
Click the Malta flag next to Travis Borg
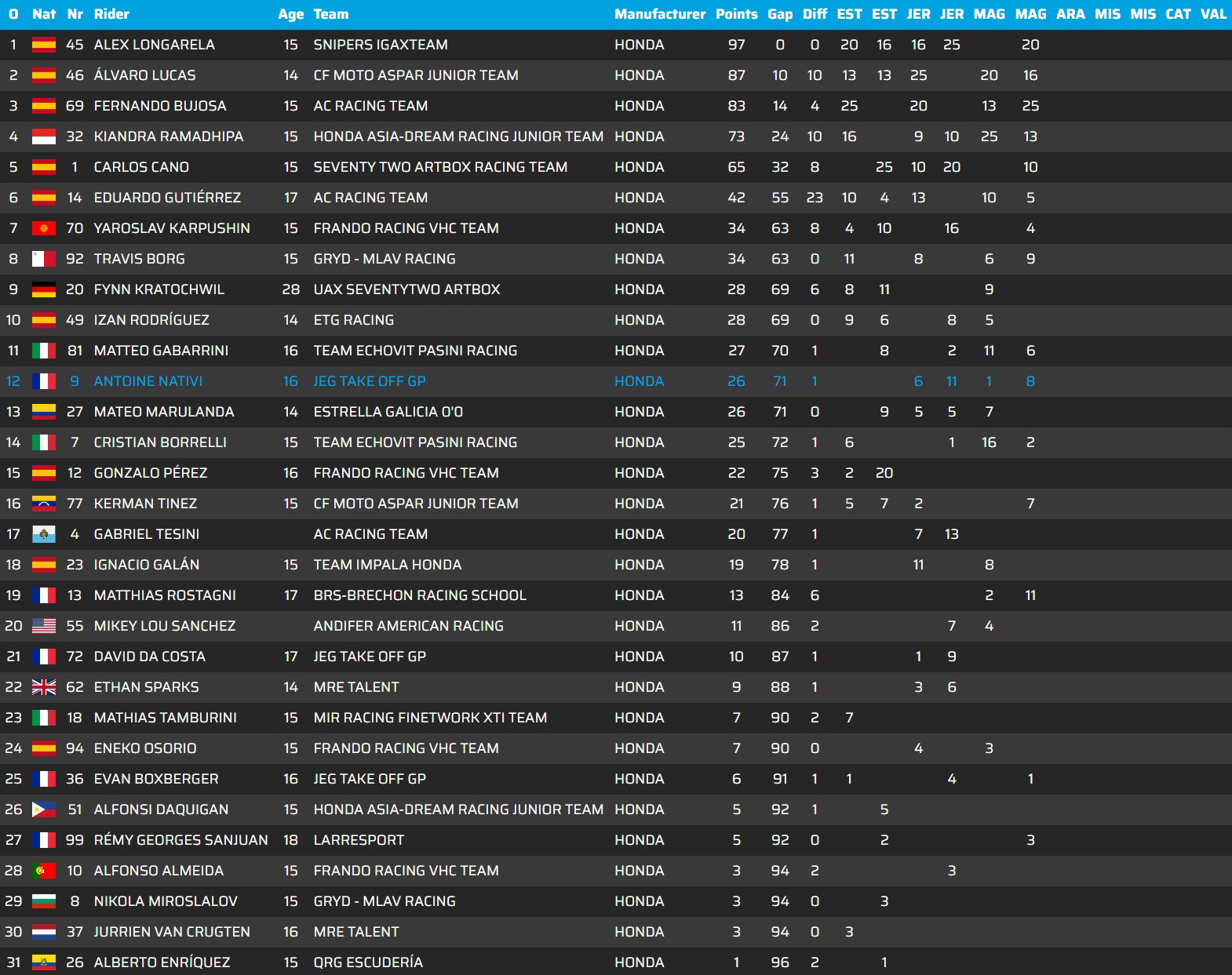[43, 260]
